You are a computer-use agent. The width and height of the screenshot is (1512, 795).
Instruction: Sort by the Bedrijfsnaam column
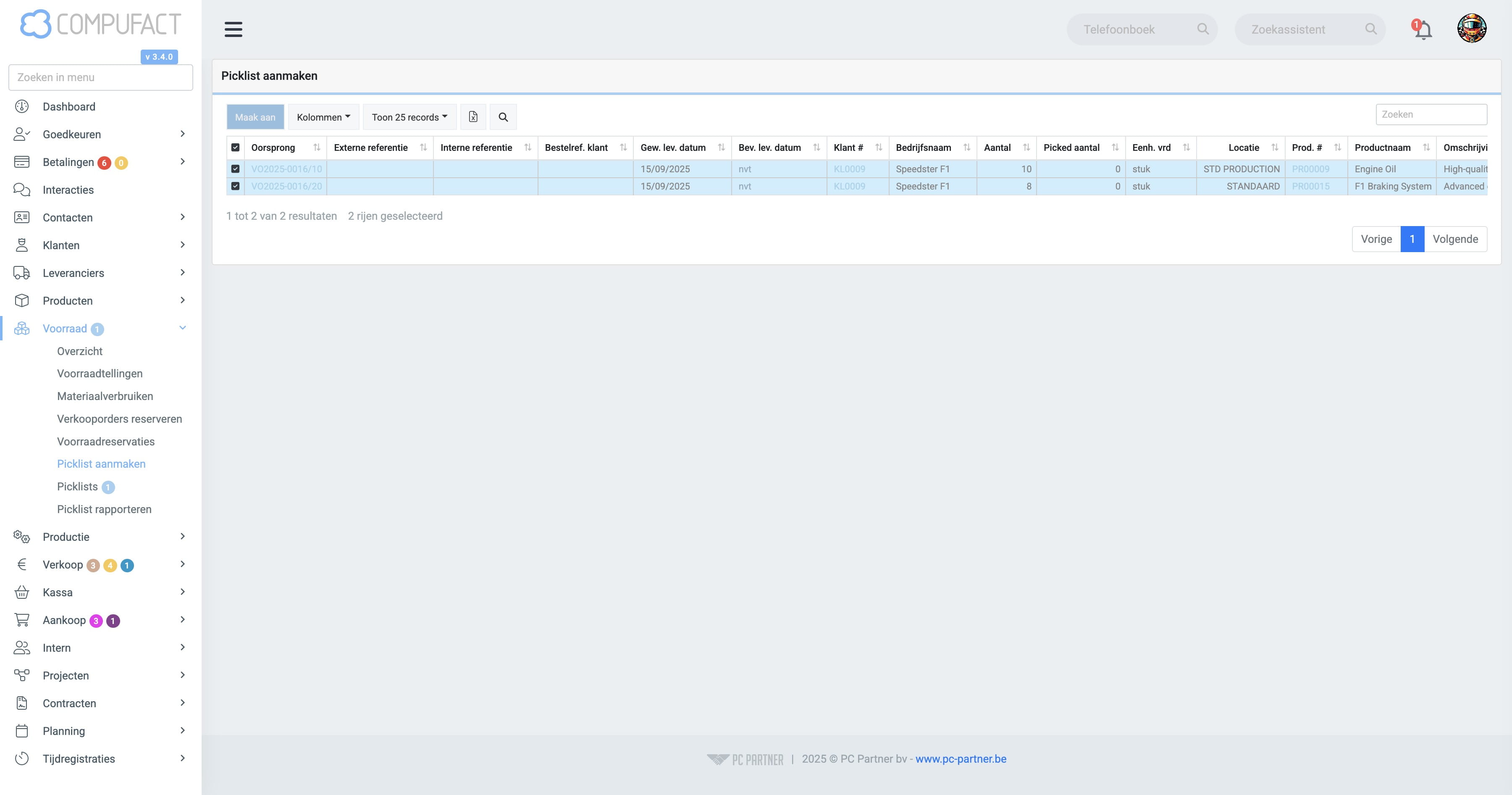coord(933,147)
